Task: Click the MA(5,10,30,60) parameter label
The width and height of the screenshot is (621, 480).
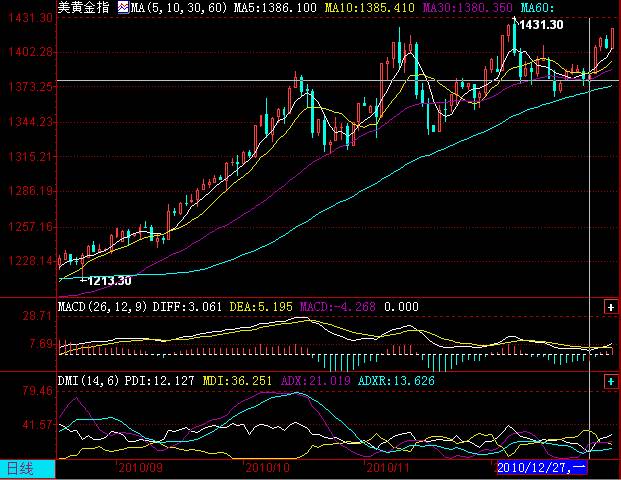Action: [179, 8]
